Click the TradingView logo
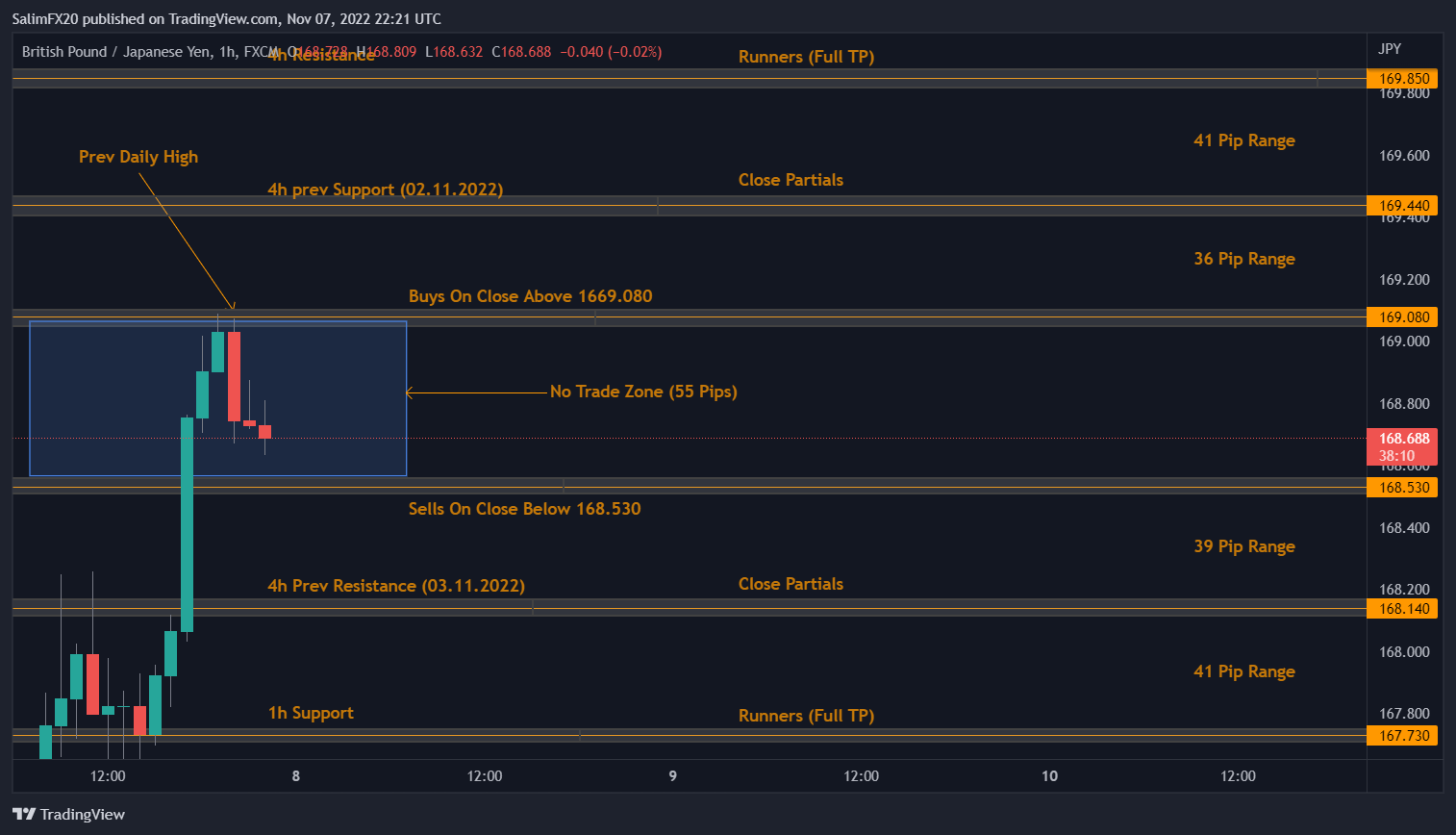This screenshot has width=1456, height=835. tap(68, 815)
